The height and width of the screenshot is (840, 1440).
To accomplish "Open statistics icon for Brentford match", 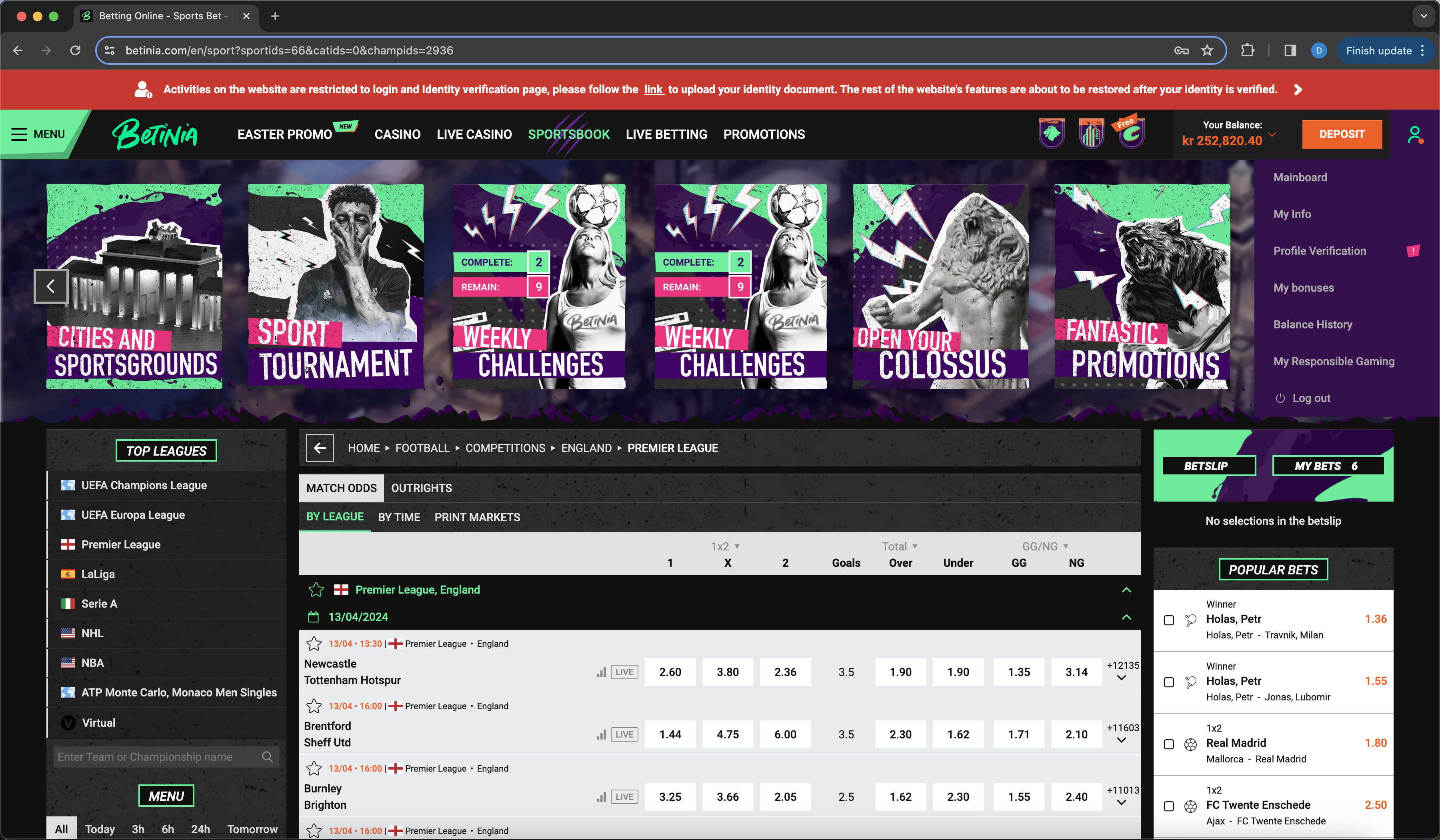I will 601,734.
